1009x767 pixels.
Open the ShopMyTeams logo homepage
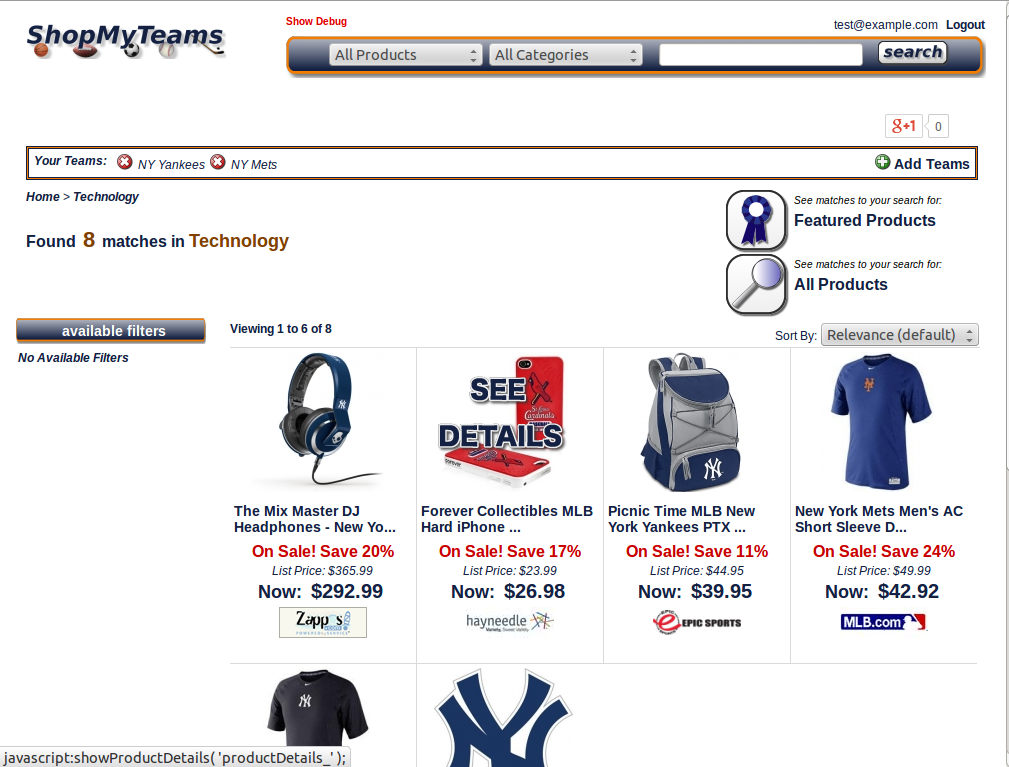(x=125, y=40)
